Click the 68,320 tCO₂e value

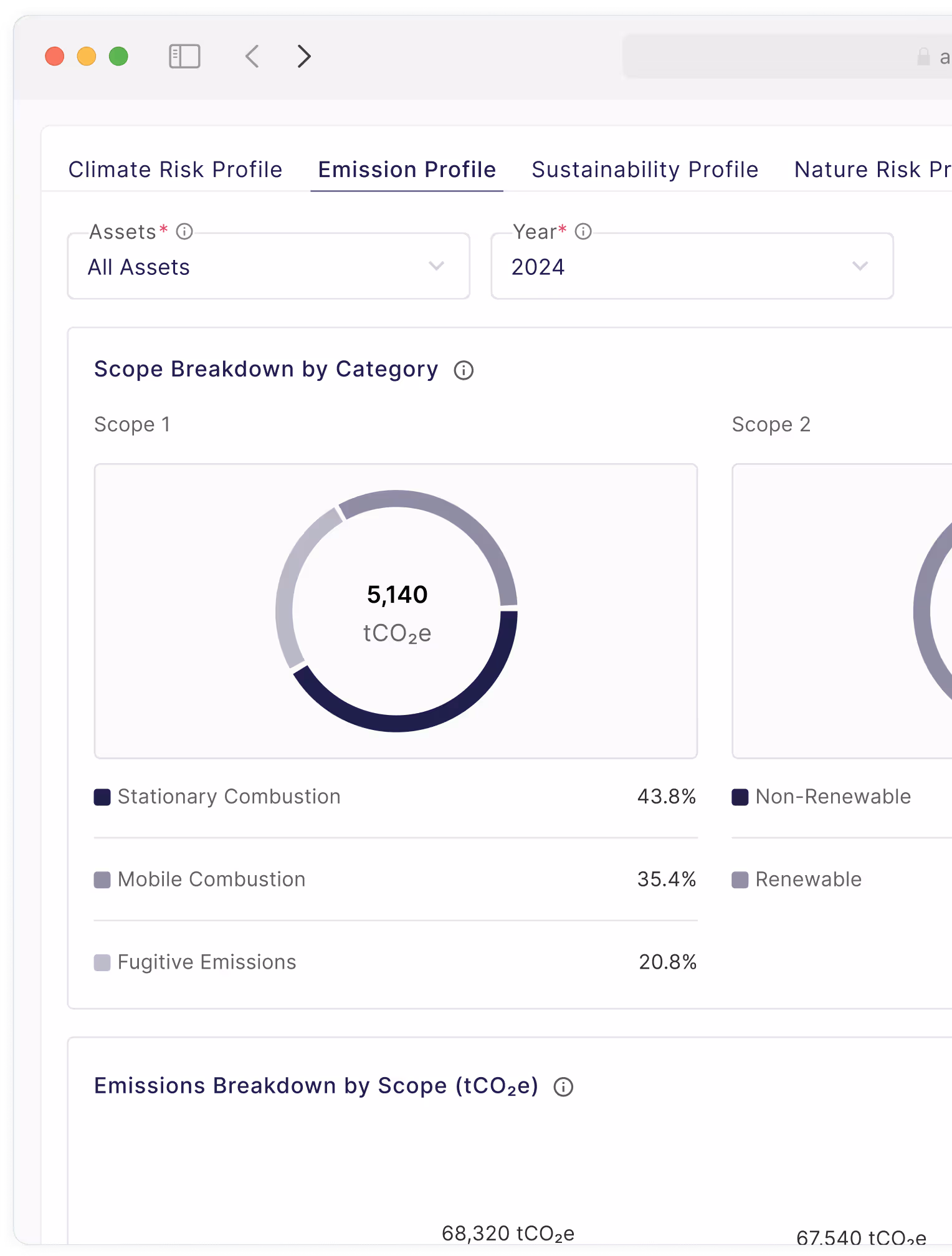pyautogui.click(x=508, y=1234)
